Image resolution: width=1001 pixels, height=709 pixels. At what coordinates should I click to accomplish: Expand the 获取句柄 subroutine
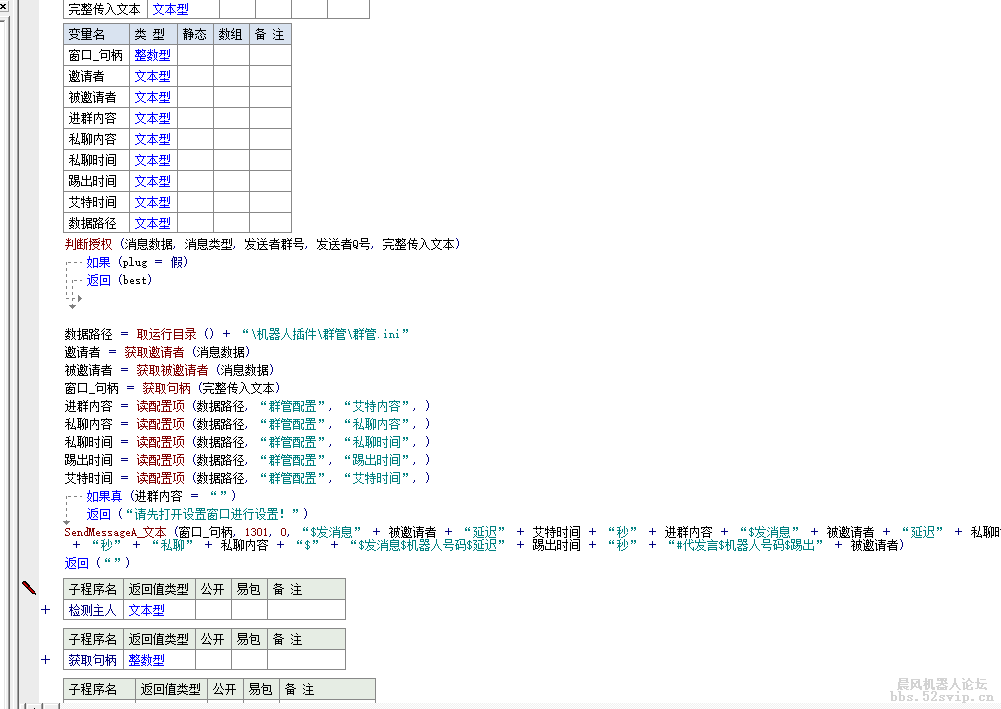pyautogui.click(x=46, y=660)
